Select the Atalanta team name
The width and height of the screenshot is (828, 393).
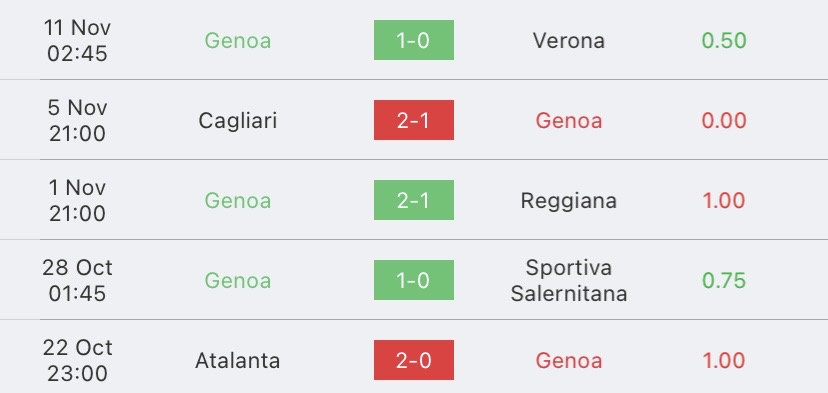point(238,361)
